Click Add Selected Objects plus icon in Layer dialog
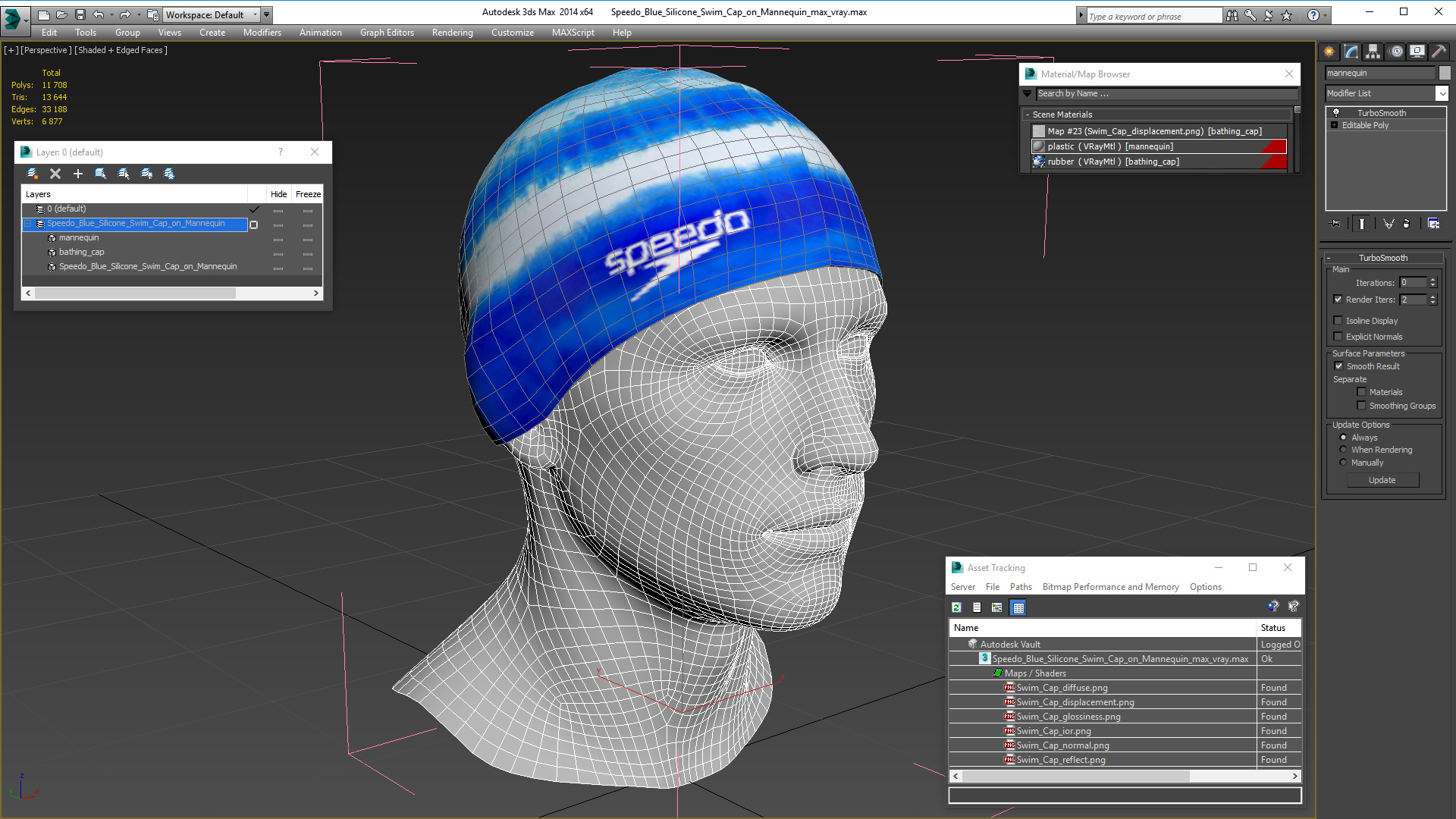 coord(77,174)
